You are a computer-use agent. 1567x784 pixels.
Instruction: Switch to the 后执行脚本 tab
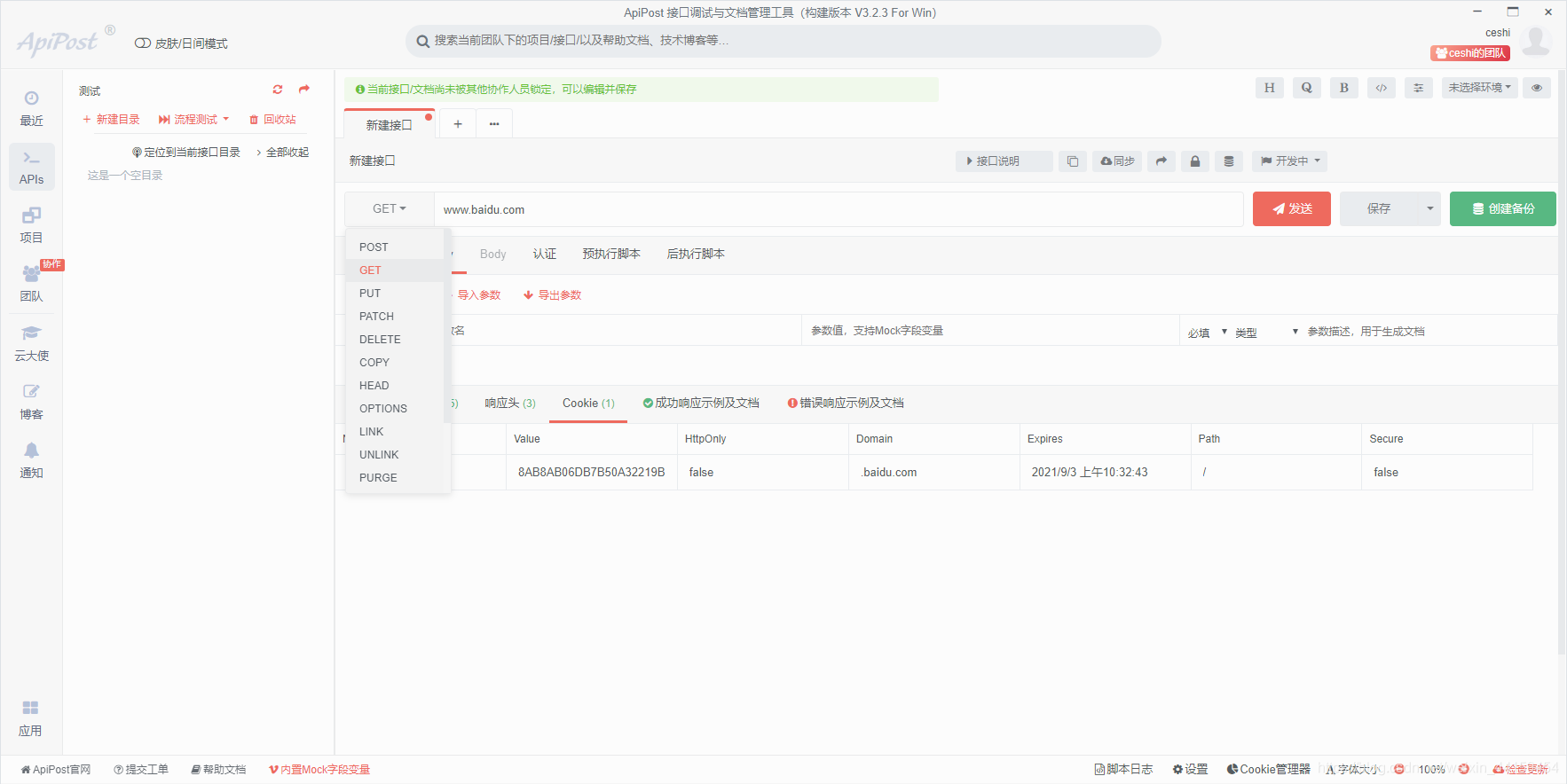click(x=696, y=255)
